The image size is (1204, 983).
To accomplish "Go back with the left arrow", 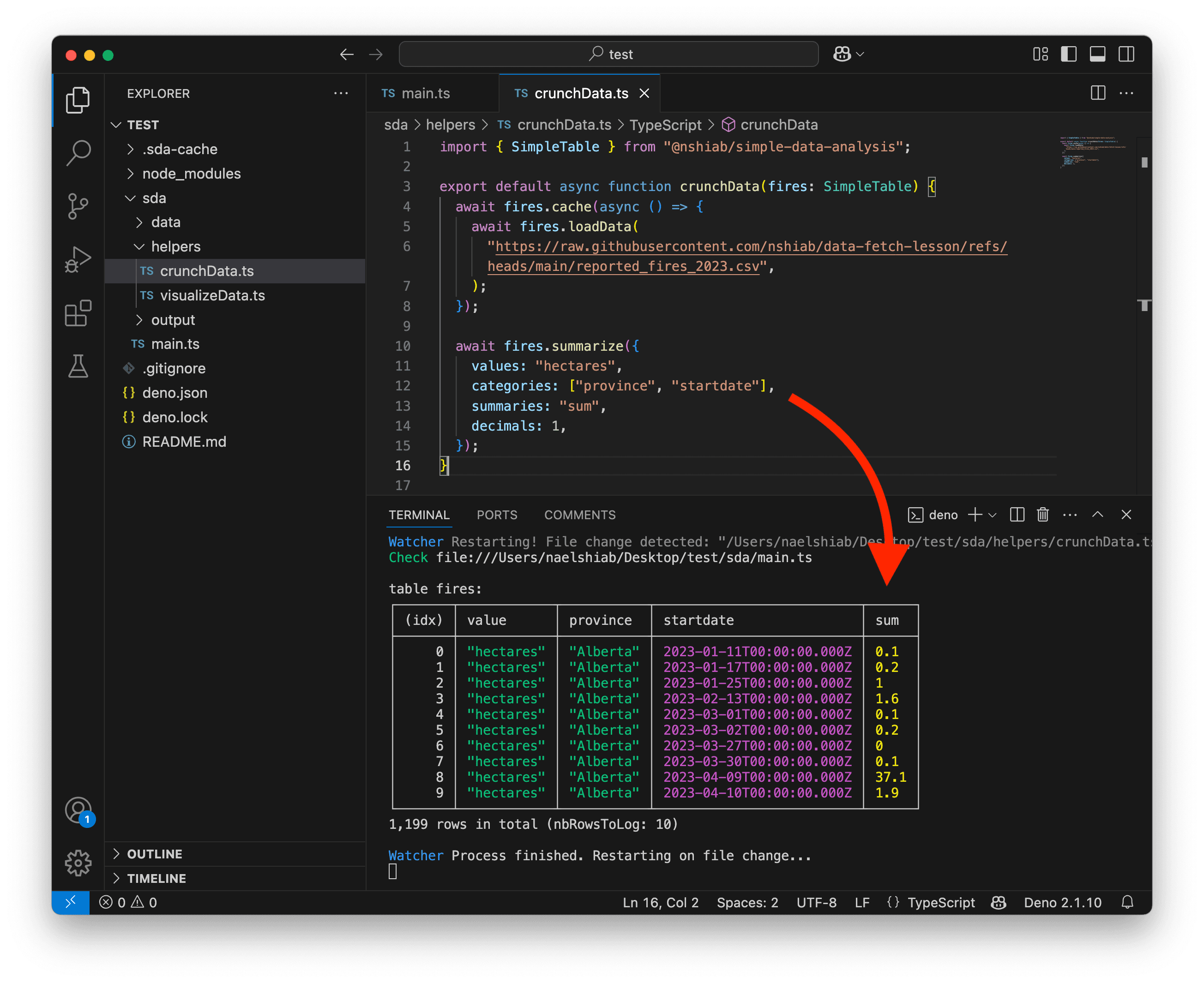I will (x=347, y=54).
